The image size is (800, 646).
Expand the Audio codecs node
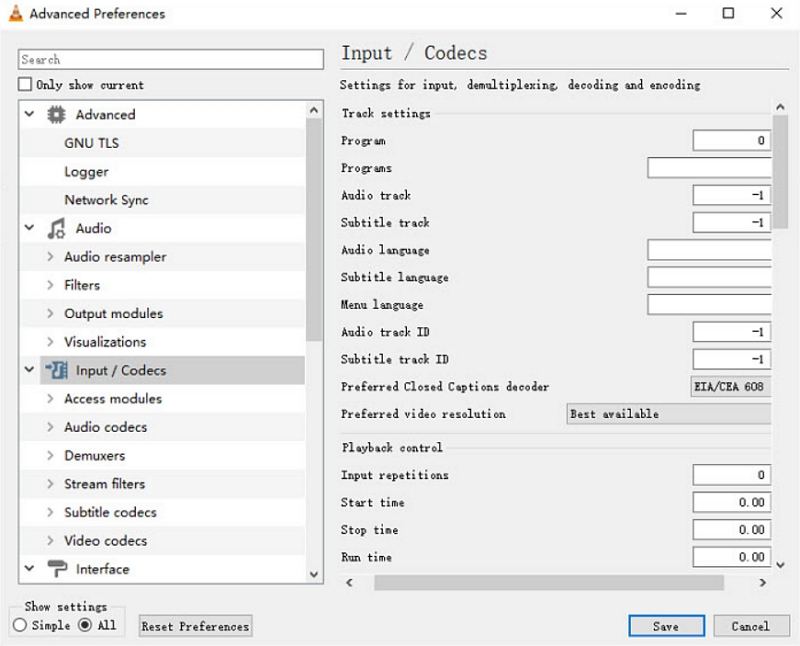[x=50, y=427]
